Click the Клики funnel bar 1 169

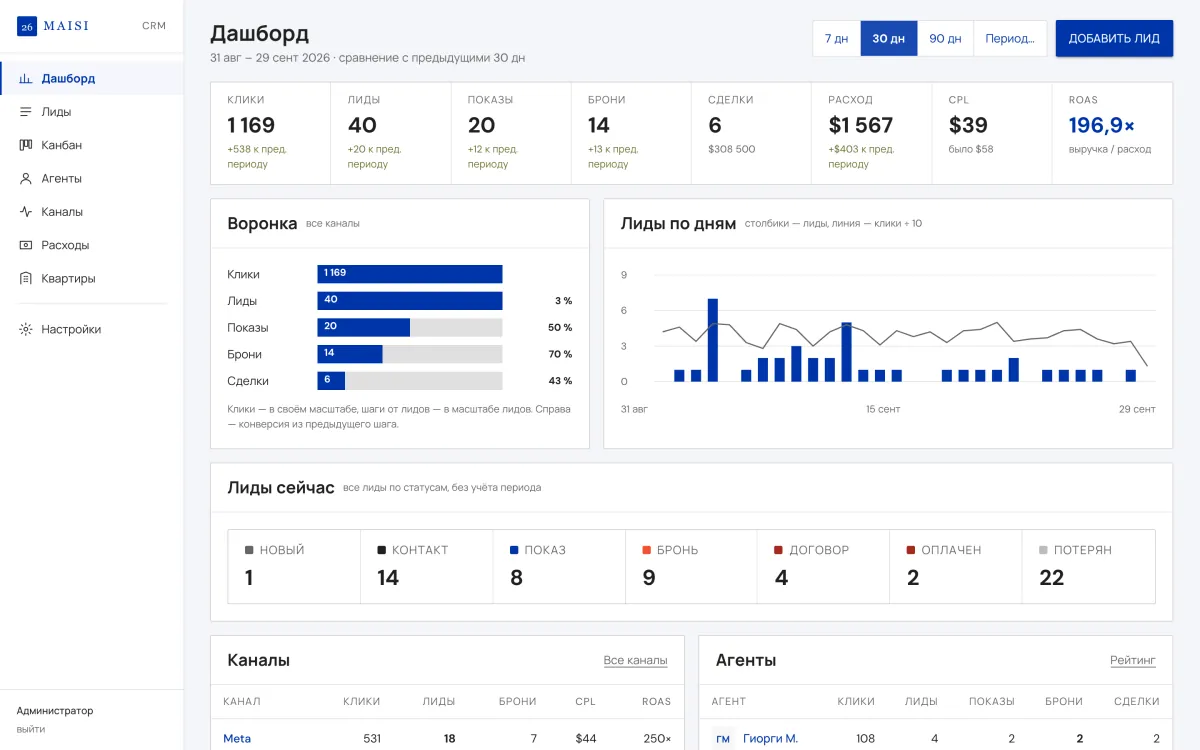click(410, 274)
